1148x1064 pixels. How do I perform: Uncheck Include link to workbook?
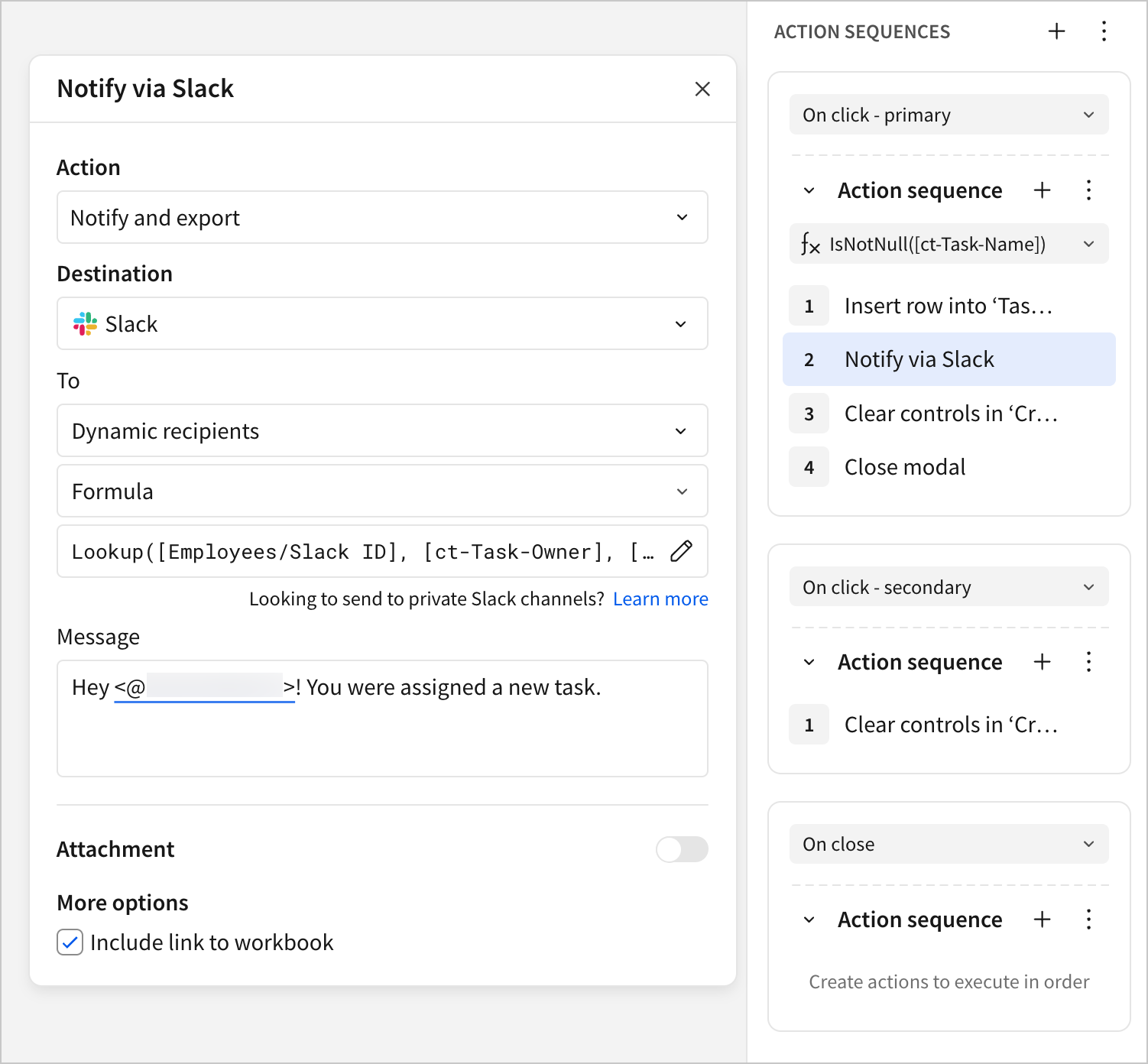pyautogui.click(x=70, y=942)
